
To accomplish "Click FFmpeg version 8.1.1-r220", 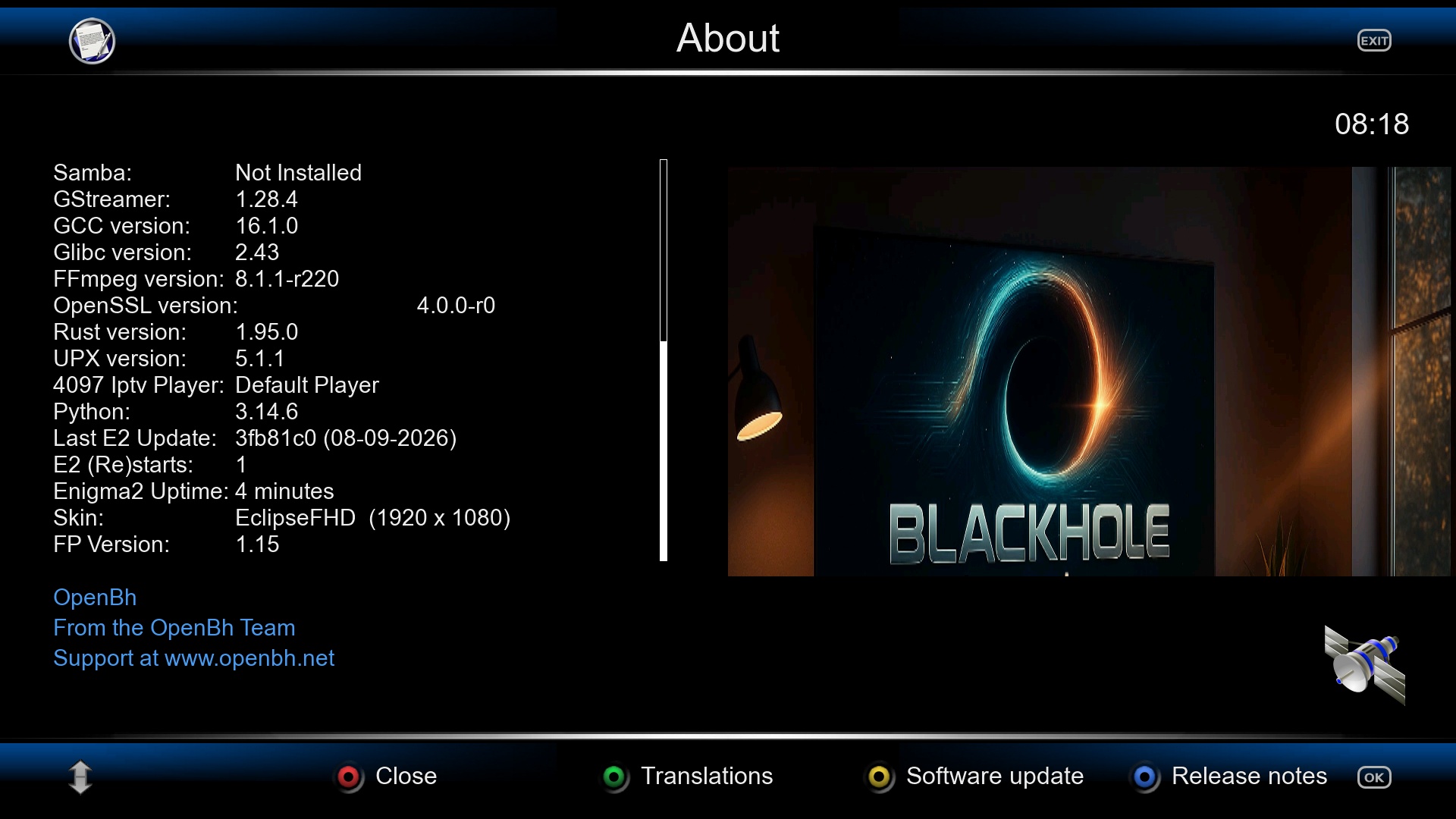I will pos(287,279).
